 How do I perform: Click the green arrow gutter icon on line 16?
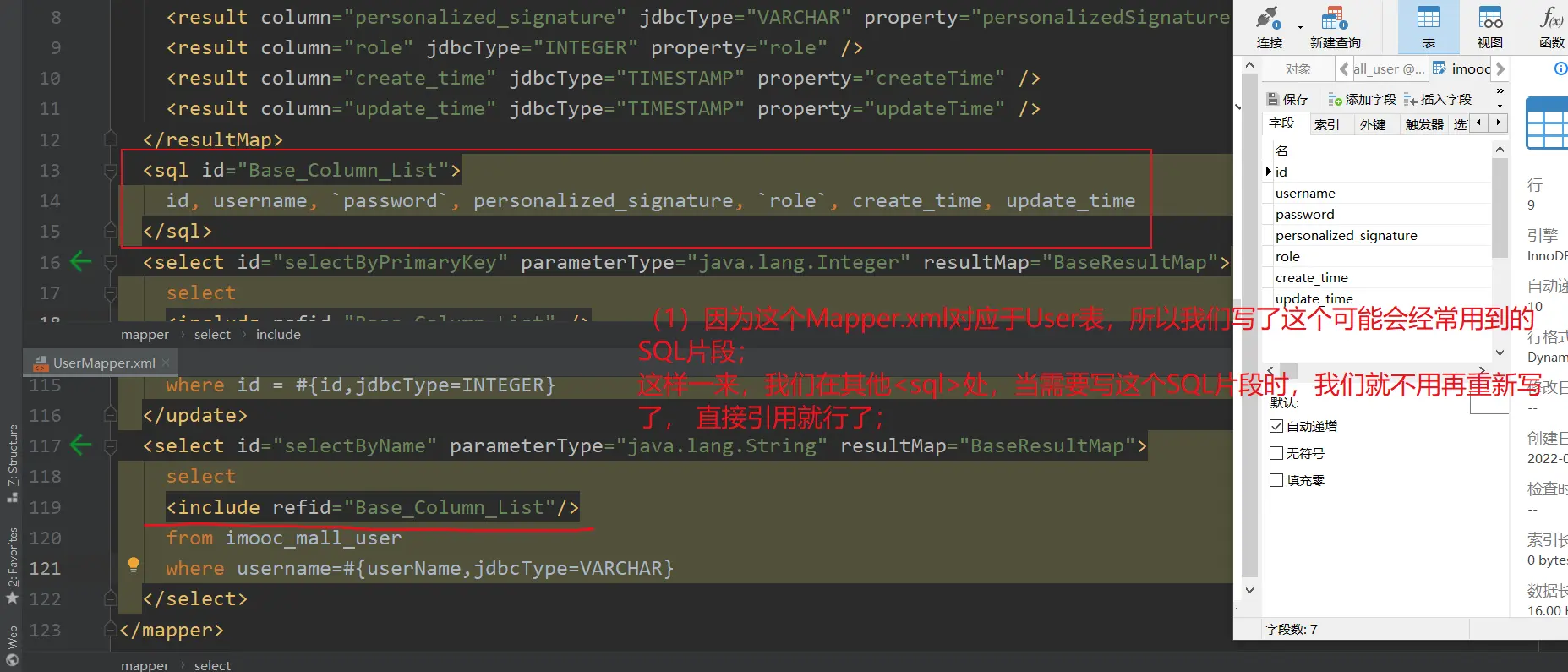[80, 261]
